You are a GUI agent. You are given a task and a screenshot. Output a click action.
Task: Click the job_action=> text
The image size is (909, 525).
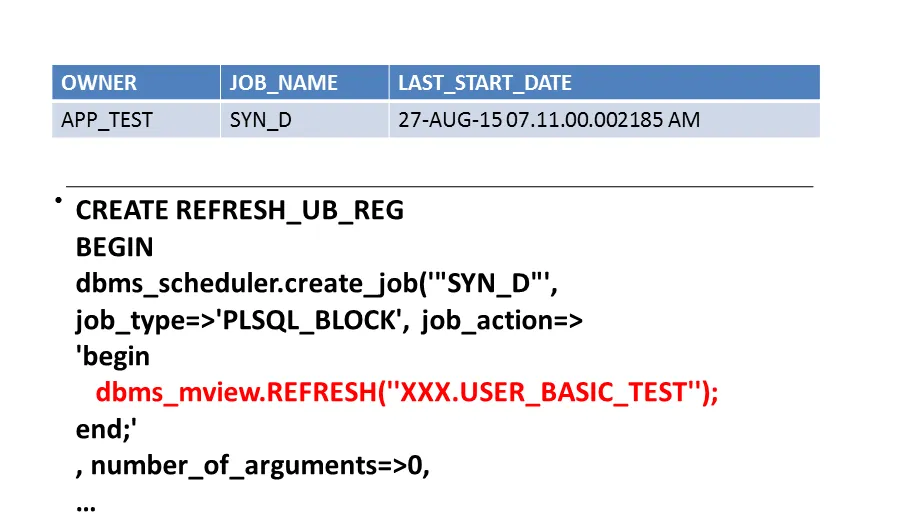(x=502, y=320)
